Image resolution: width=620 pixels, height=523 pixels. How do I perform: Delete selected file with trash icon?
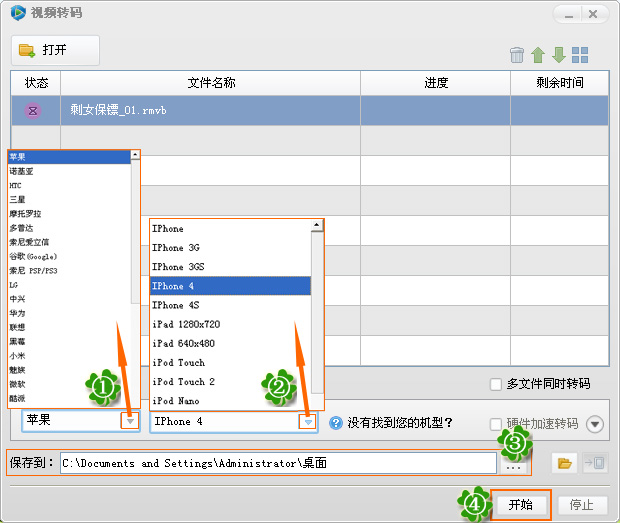517,55
